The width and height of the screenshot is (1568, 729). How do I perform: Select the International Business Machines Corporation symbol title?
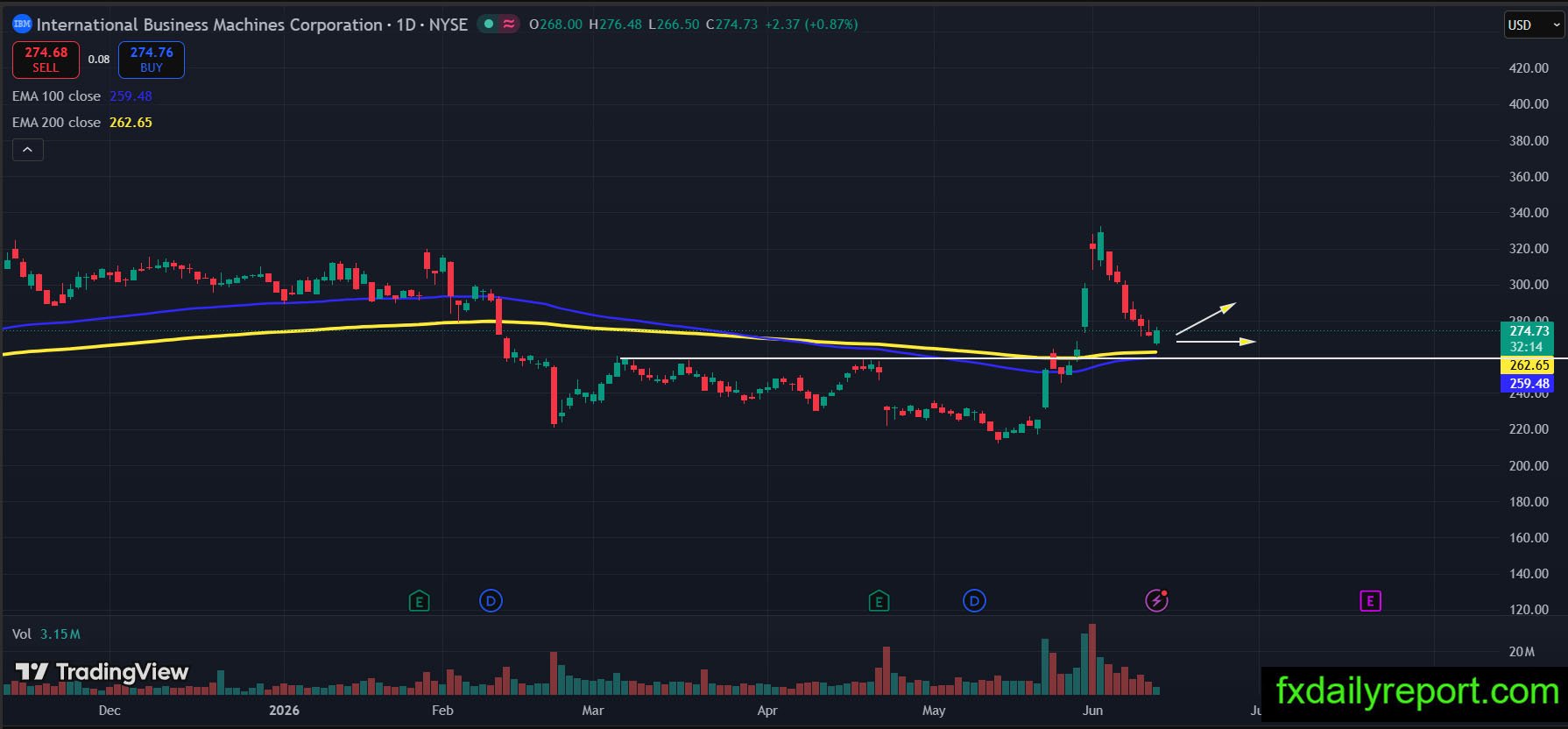209,25
